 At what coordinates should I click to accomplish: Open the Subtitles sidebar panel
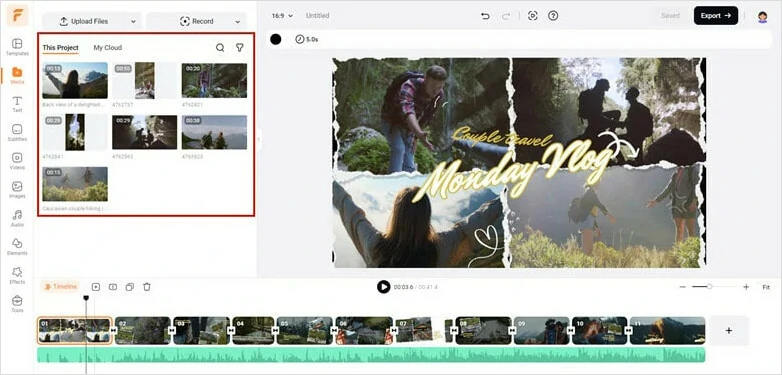17,133
